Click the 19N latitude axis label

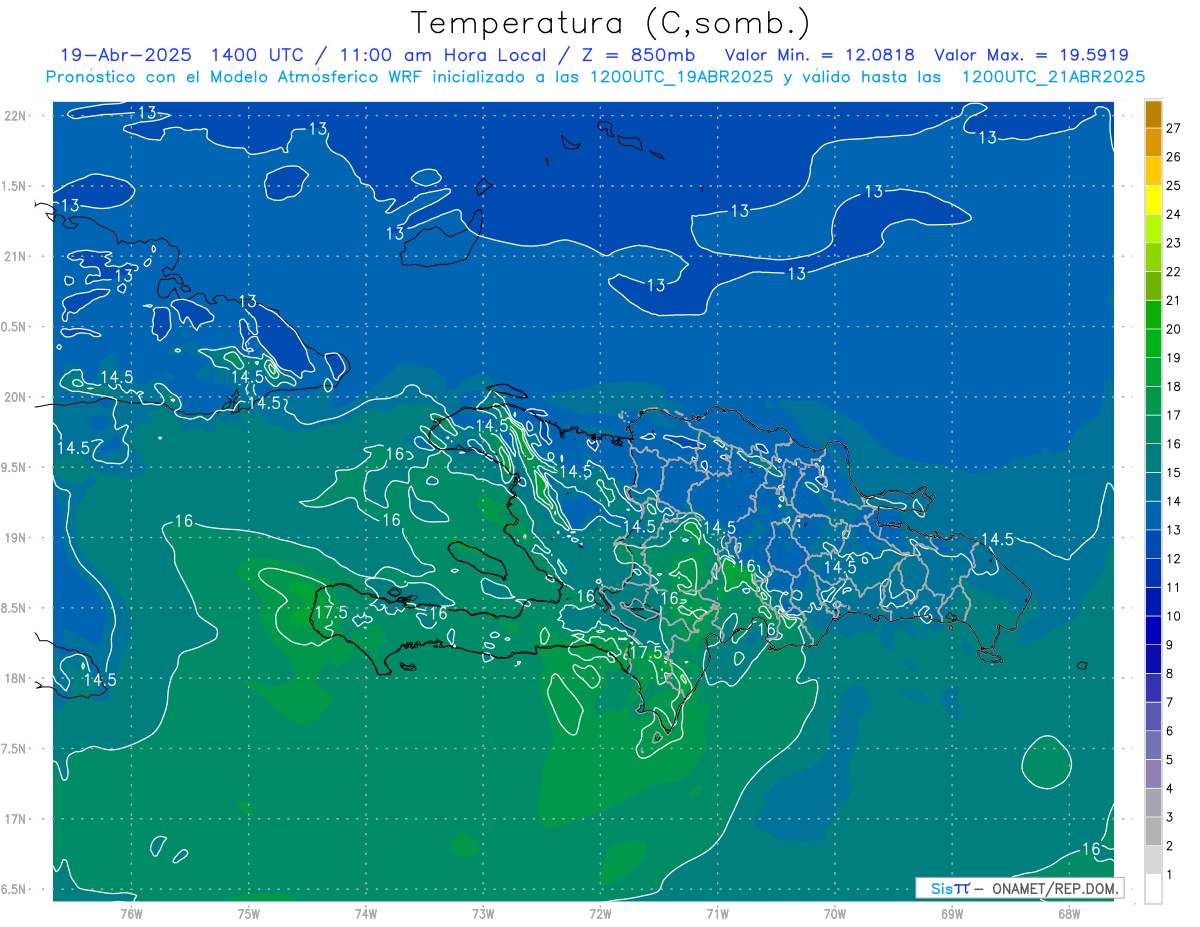point(17,538)
